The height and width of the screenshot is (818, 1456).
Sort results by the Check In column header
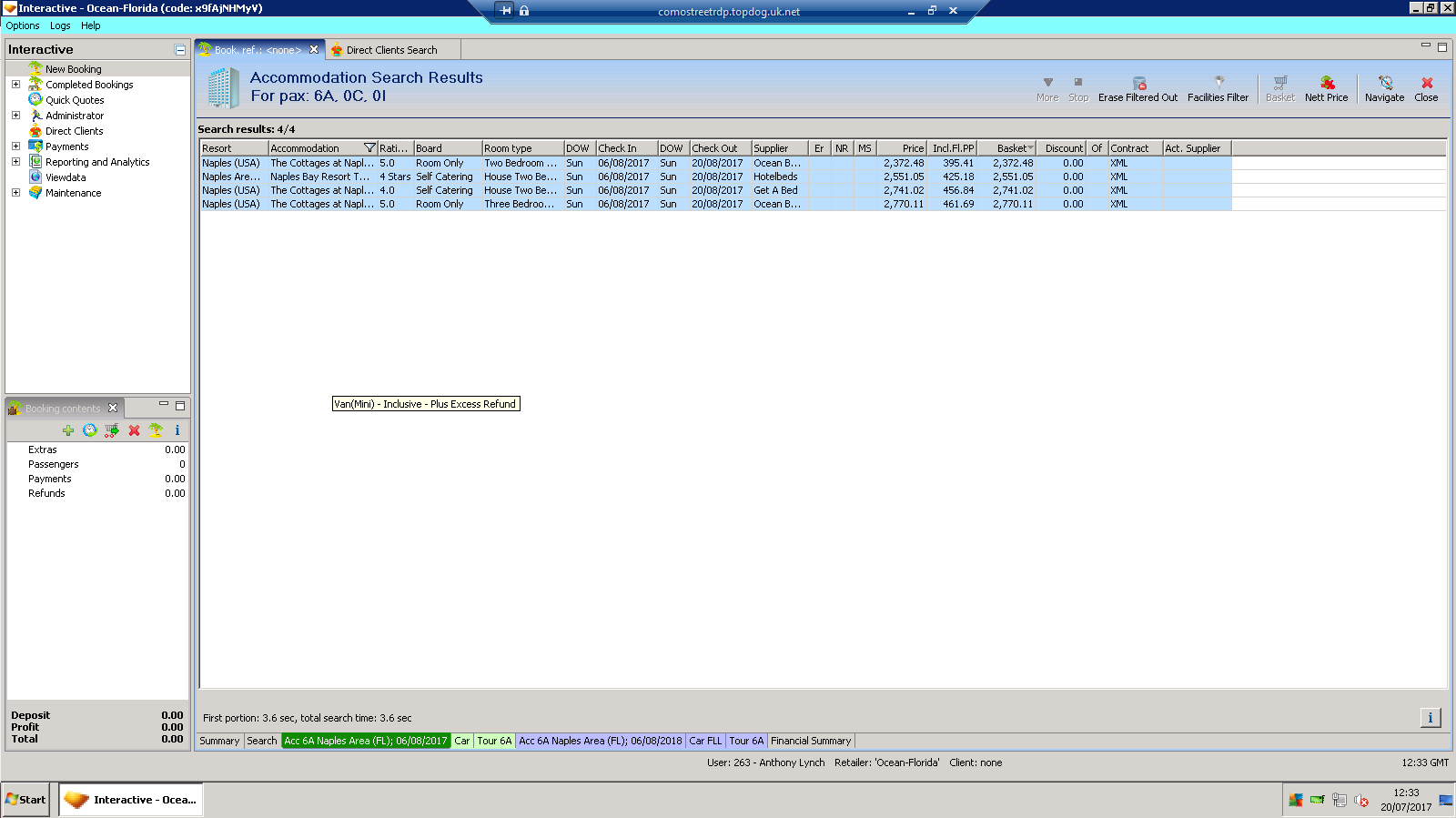tap(627, 148)
